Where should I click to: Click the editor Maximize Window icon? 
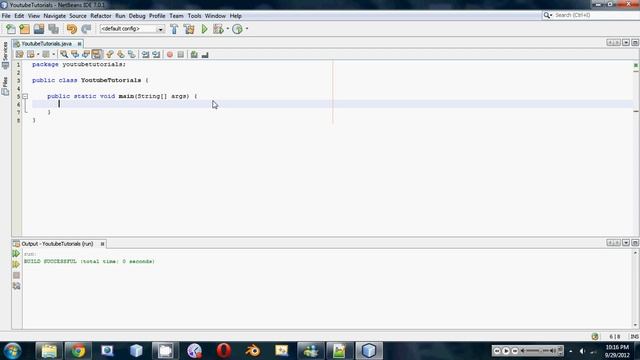click(x=635, y=42)
